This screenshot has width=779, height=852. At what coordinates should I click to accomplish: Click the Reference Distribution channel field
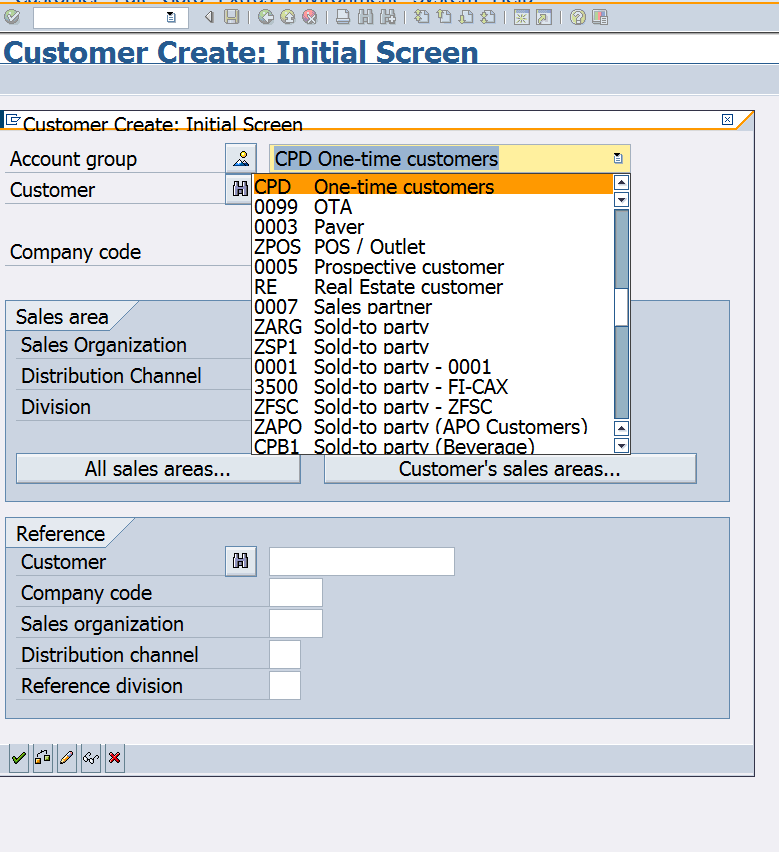point(285,654)
